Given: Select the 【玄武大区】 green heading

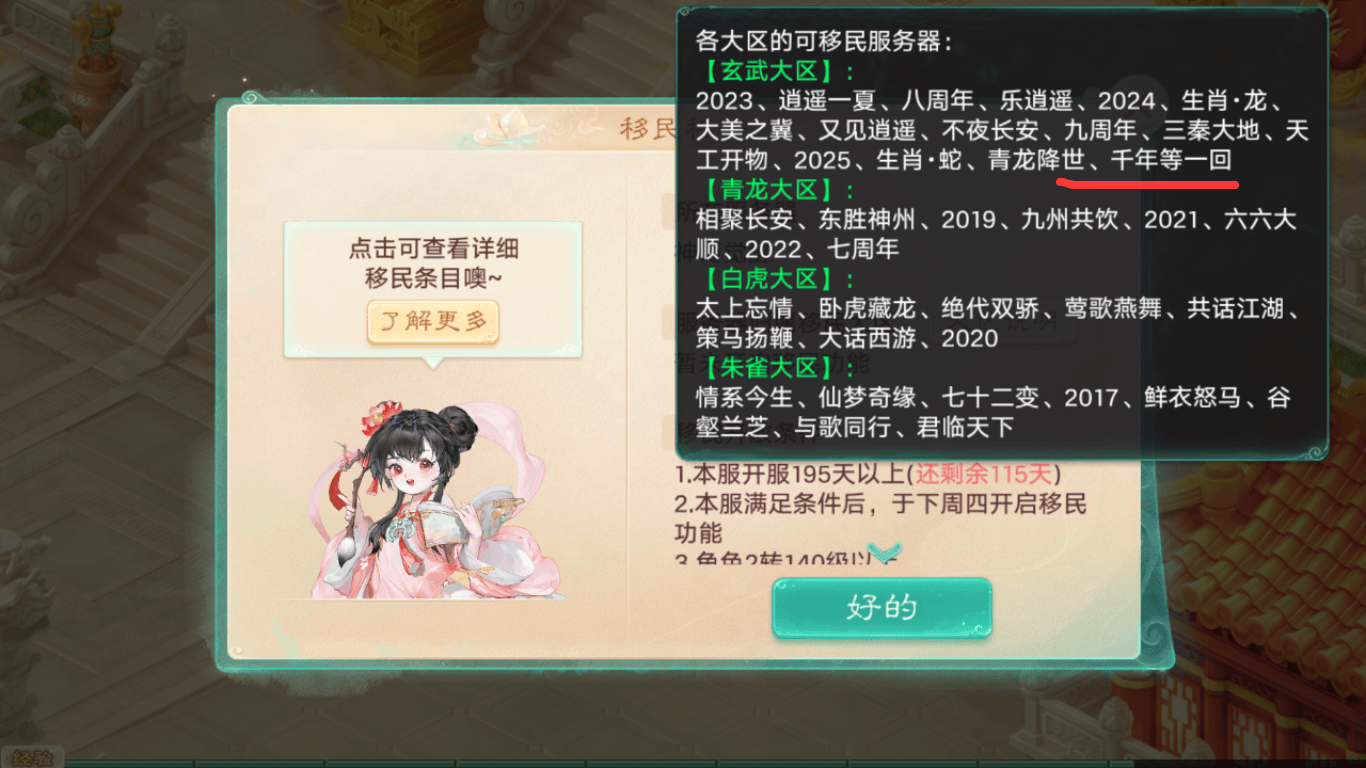Looking at the screenshot, I should (x=770, y=72).
